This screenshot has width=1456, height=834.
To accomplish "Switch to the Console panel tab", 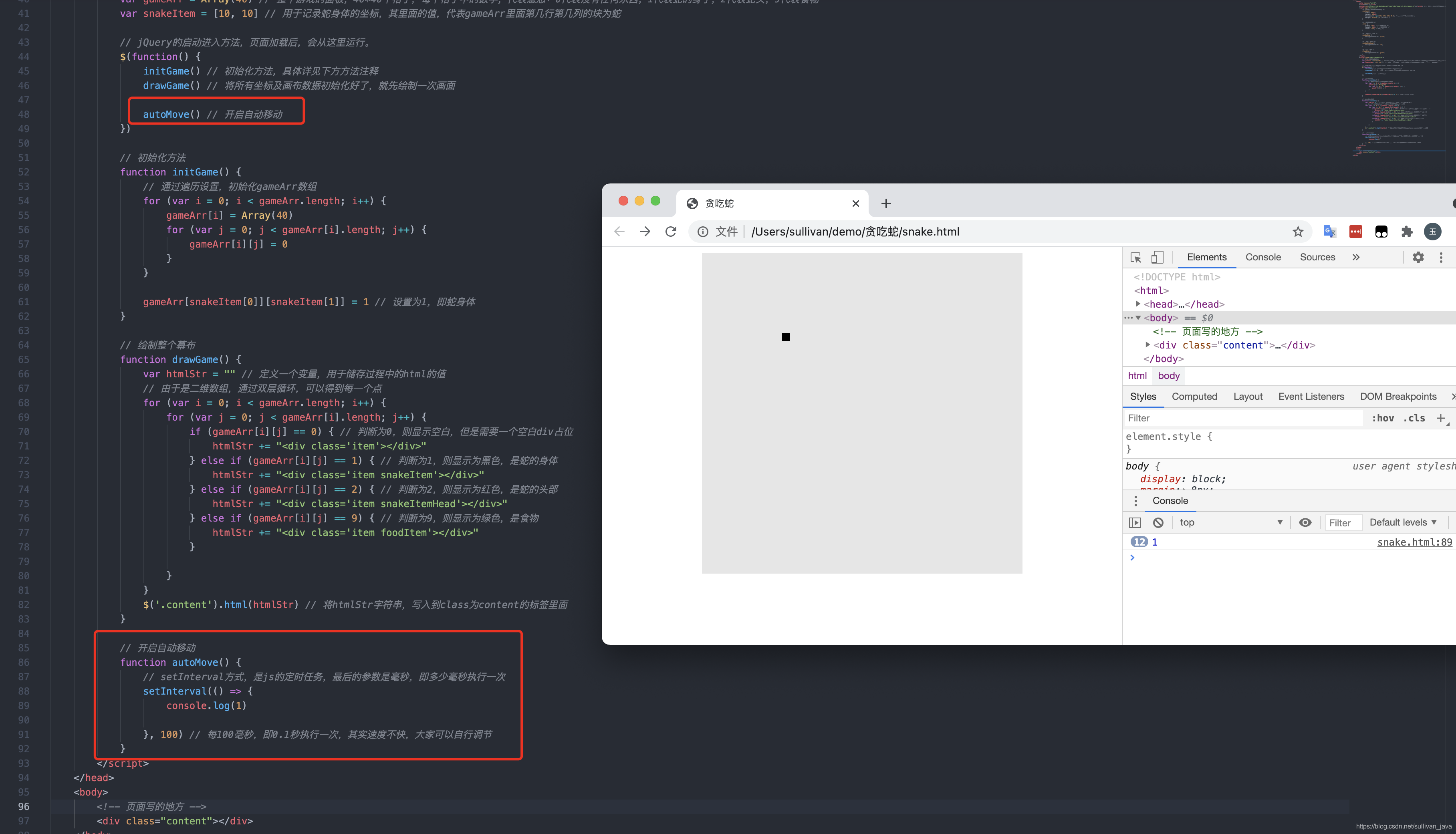I will (x=1263, y=257).
